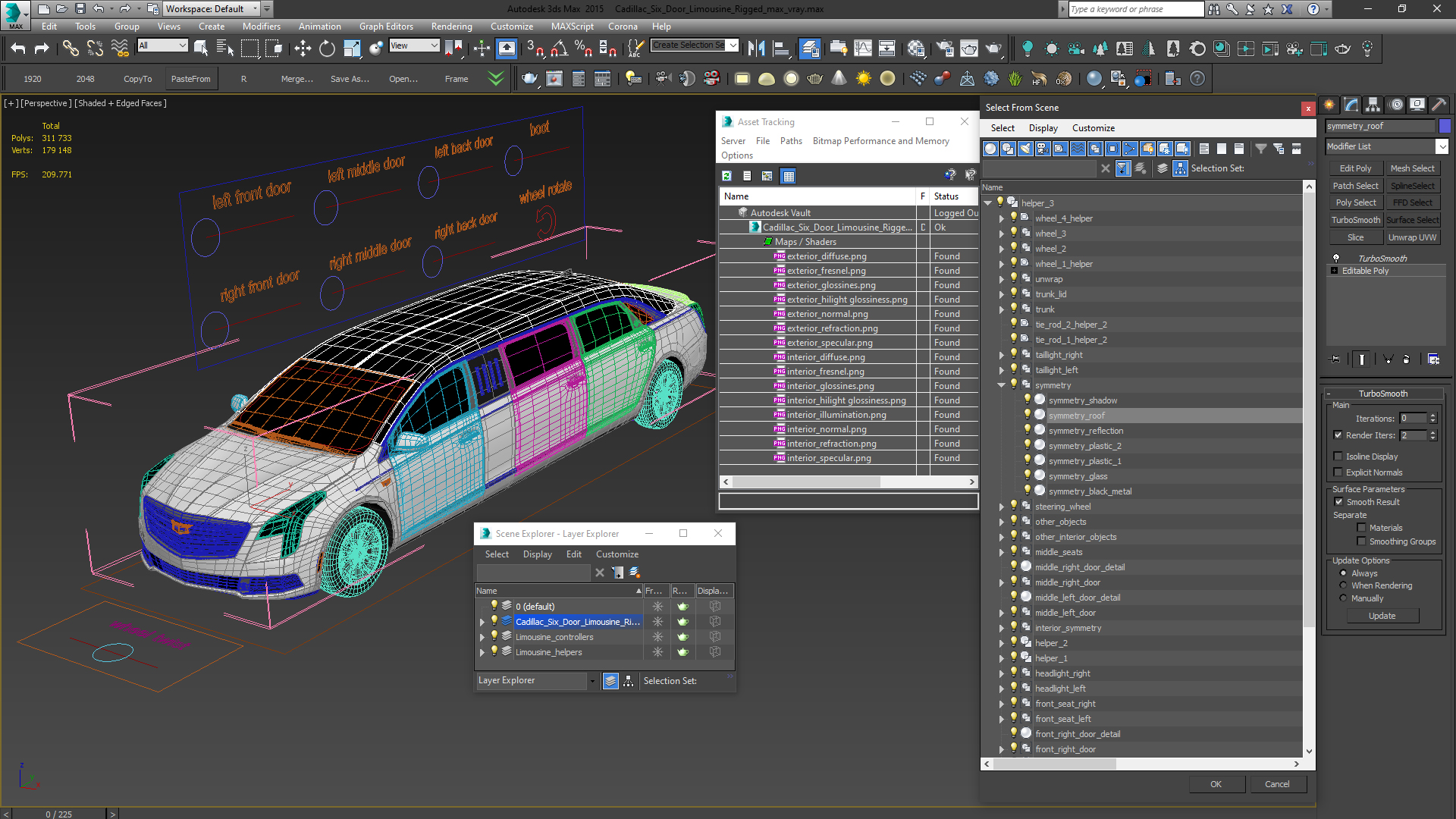Uncheck the Smooth Result checkbox
Screen dimensions: 1456x819
coord(1338,502)
